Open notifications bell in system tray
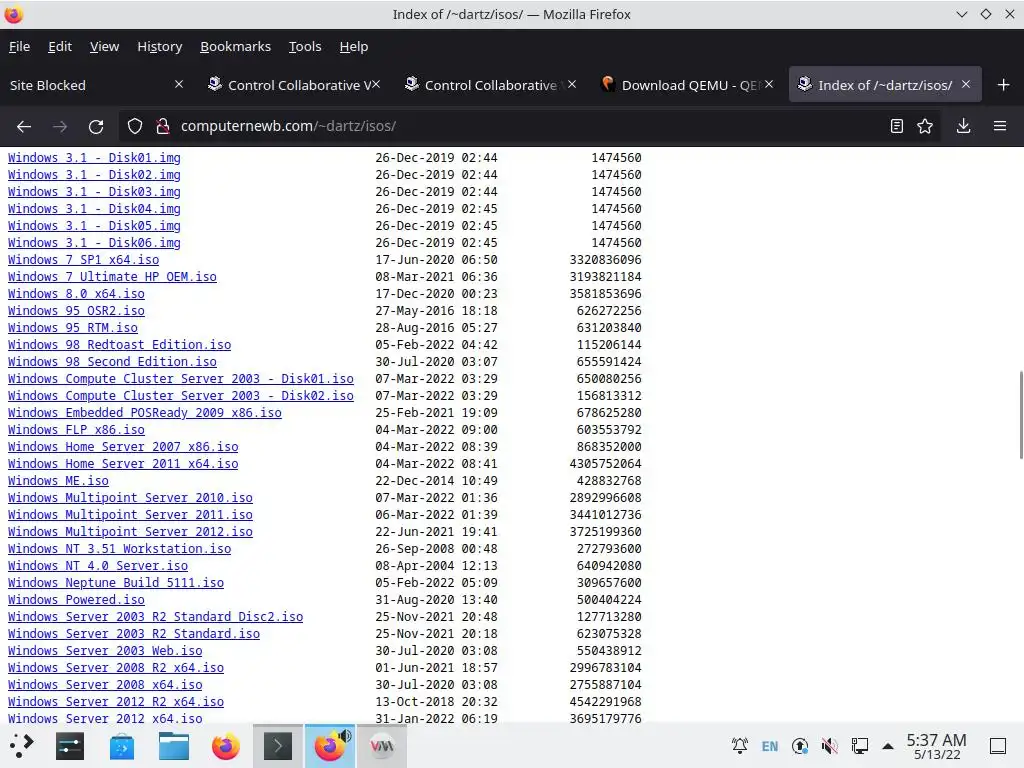1024x768 pixels. tap(740, 746)
